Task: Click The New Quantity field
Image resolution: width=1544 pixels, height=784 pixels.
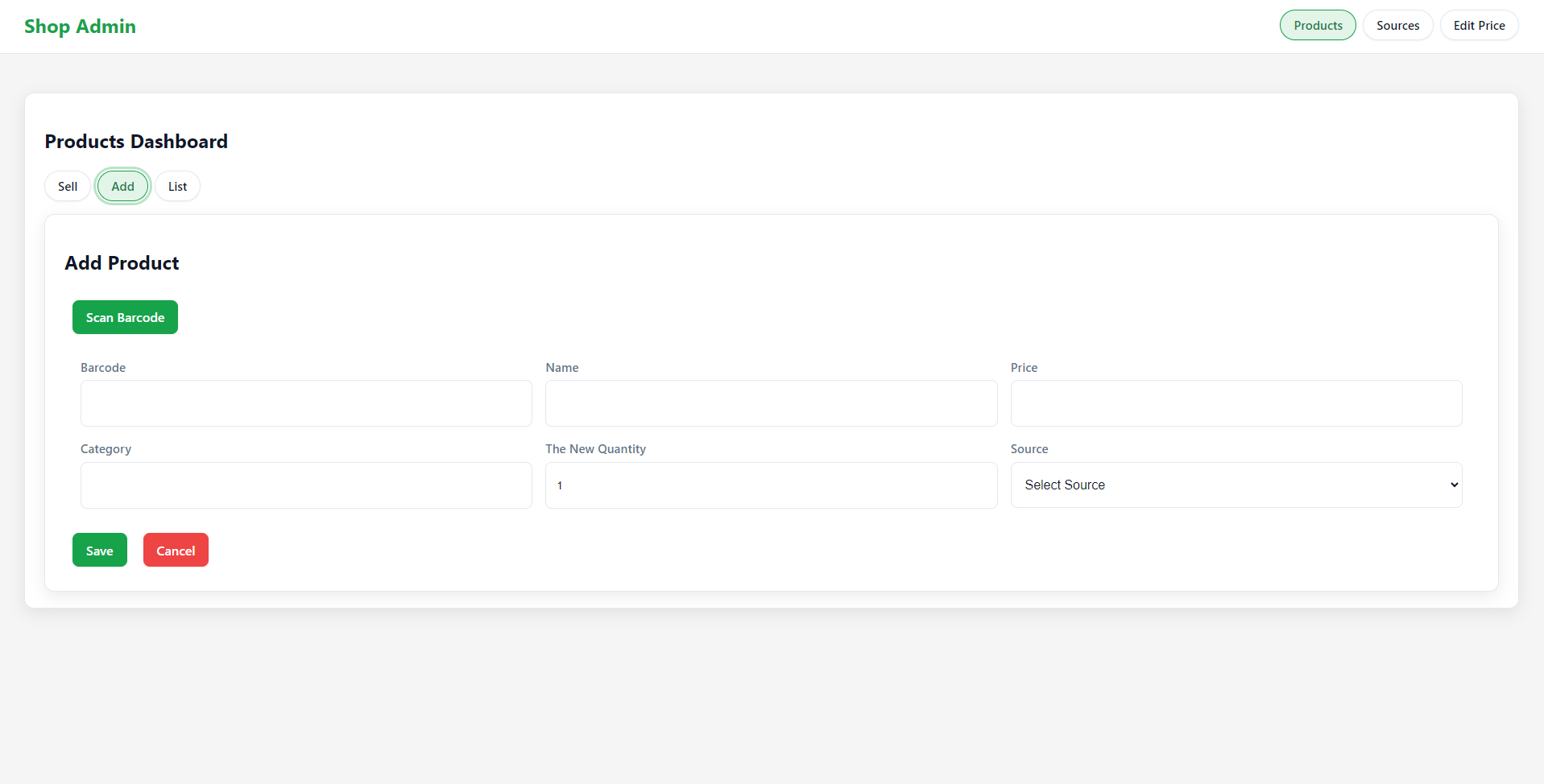Action: [x=770, y=485]
